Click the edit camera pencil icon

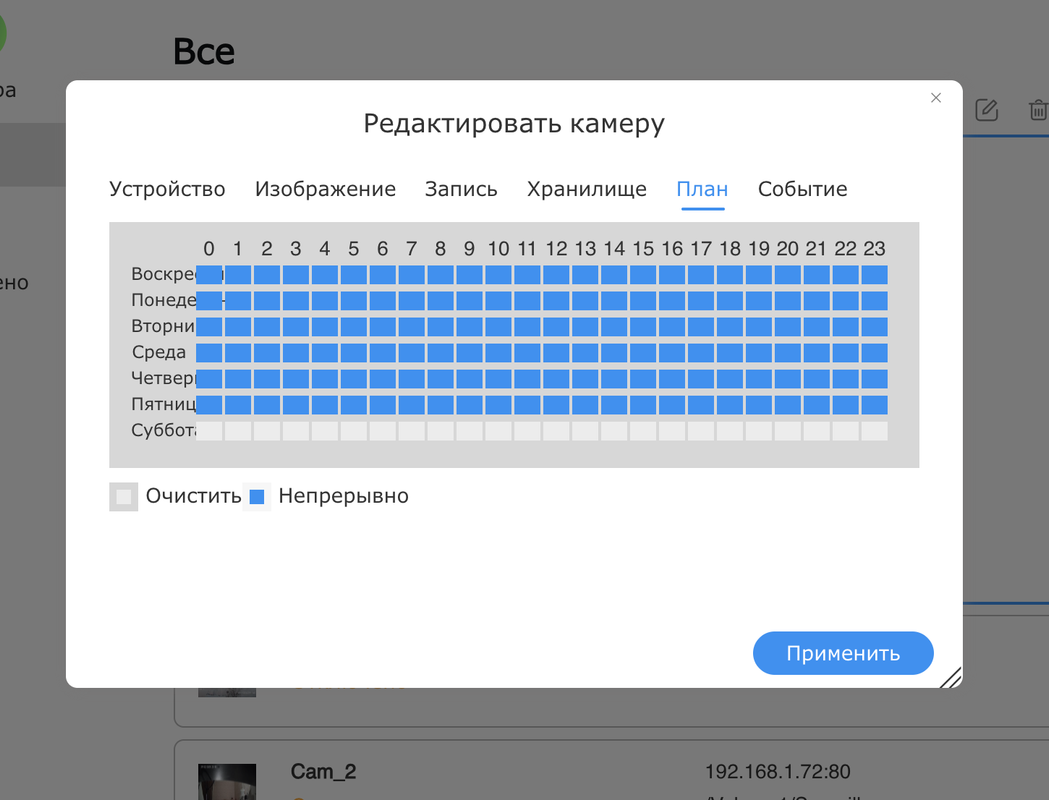click(x=986, y=110)
